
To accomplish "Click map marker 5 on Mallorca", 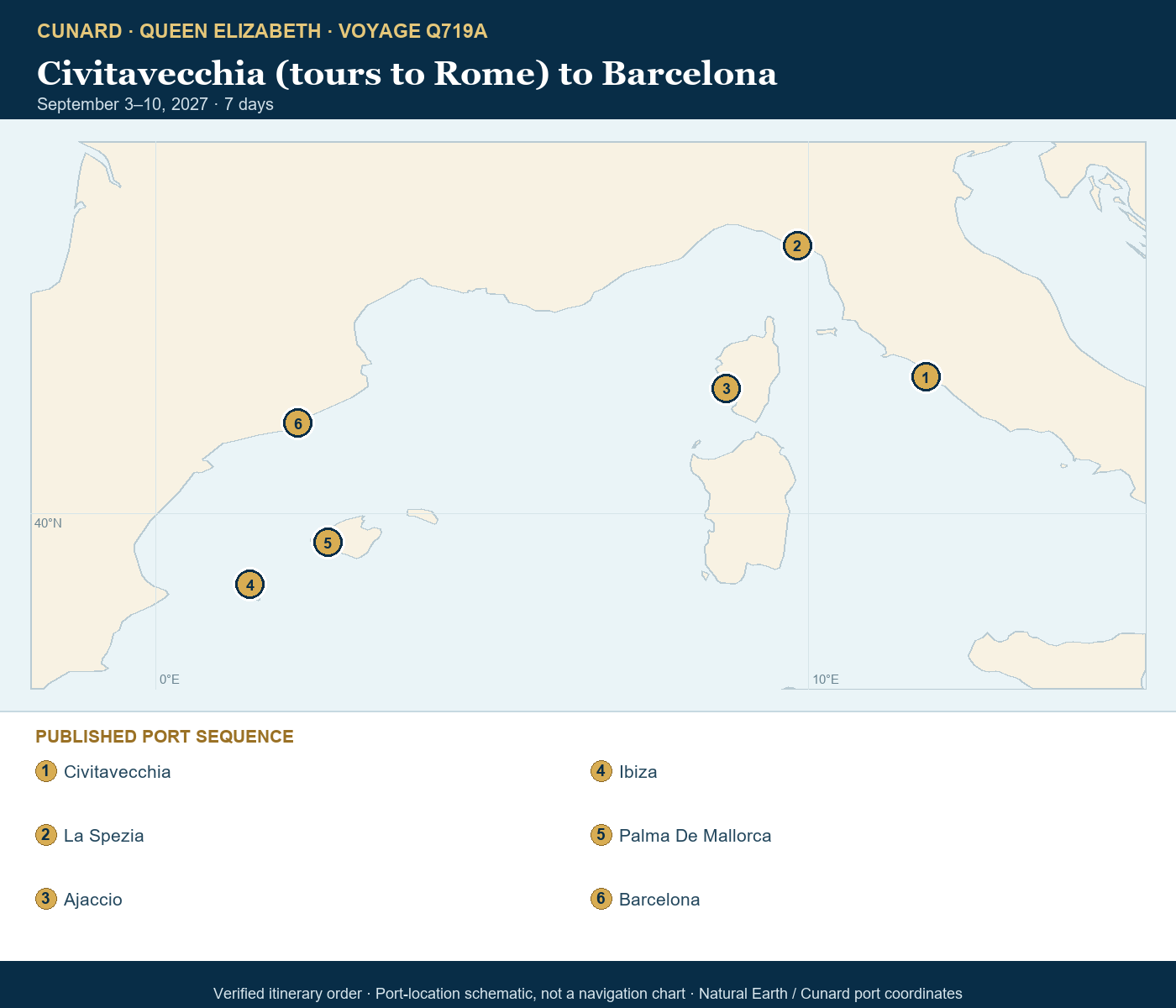I will coord(328,543).
